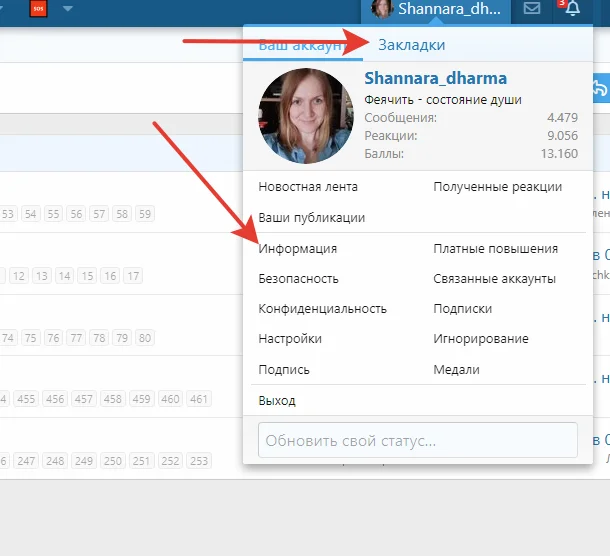The height and width of the screenshot is (556, 610).
Task: Click Выход to log out
Action: [x=277, y=401]
